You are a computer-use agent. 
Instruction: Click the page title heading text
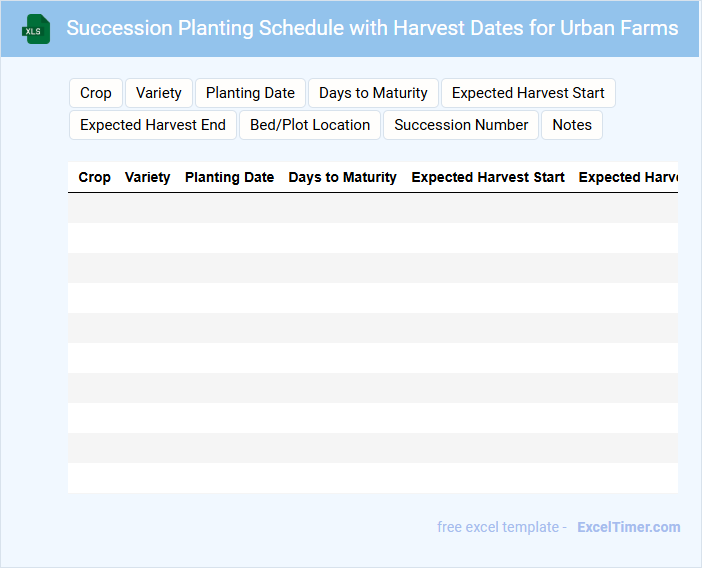coord(372,28)
